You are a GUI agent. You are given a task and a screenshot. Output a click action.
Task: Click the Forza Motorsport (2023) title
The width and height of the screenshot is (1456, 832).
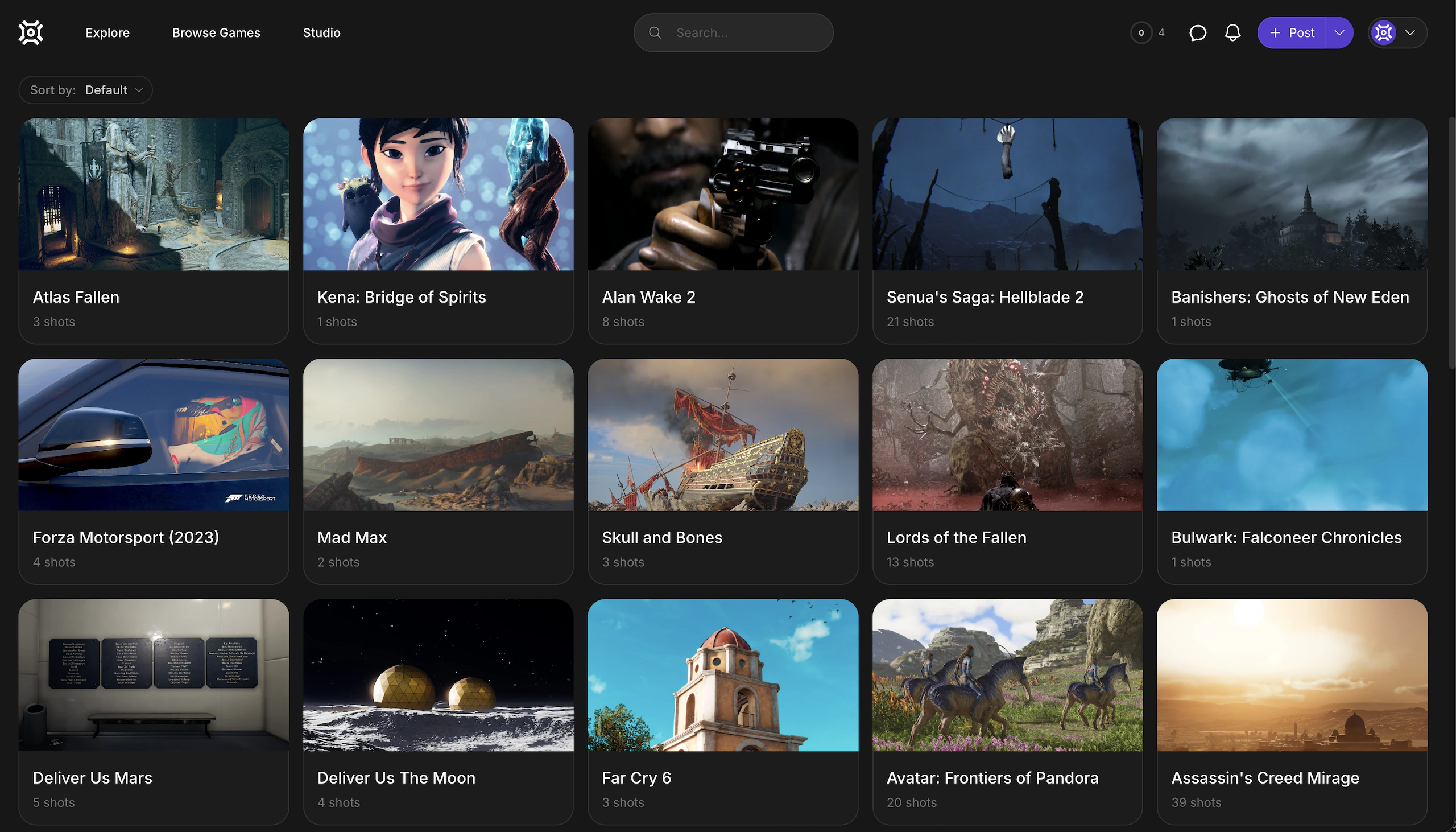126,538
